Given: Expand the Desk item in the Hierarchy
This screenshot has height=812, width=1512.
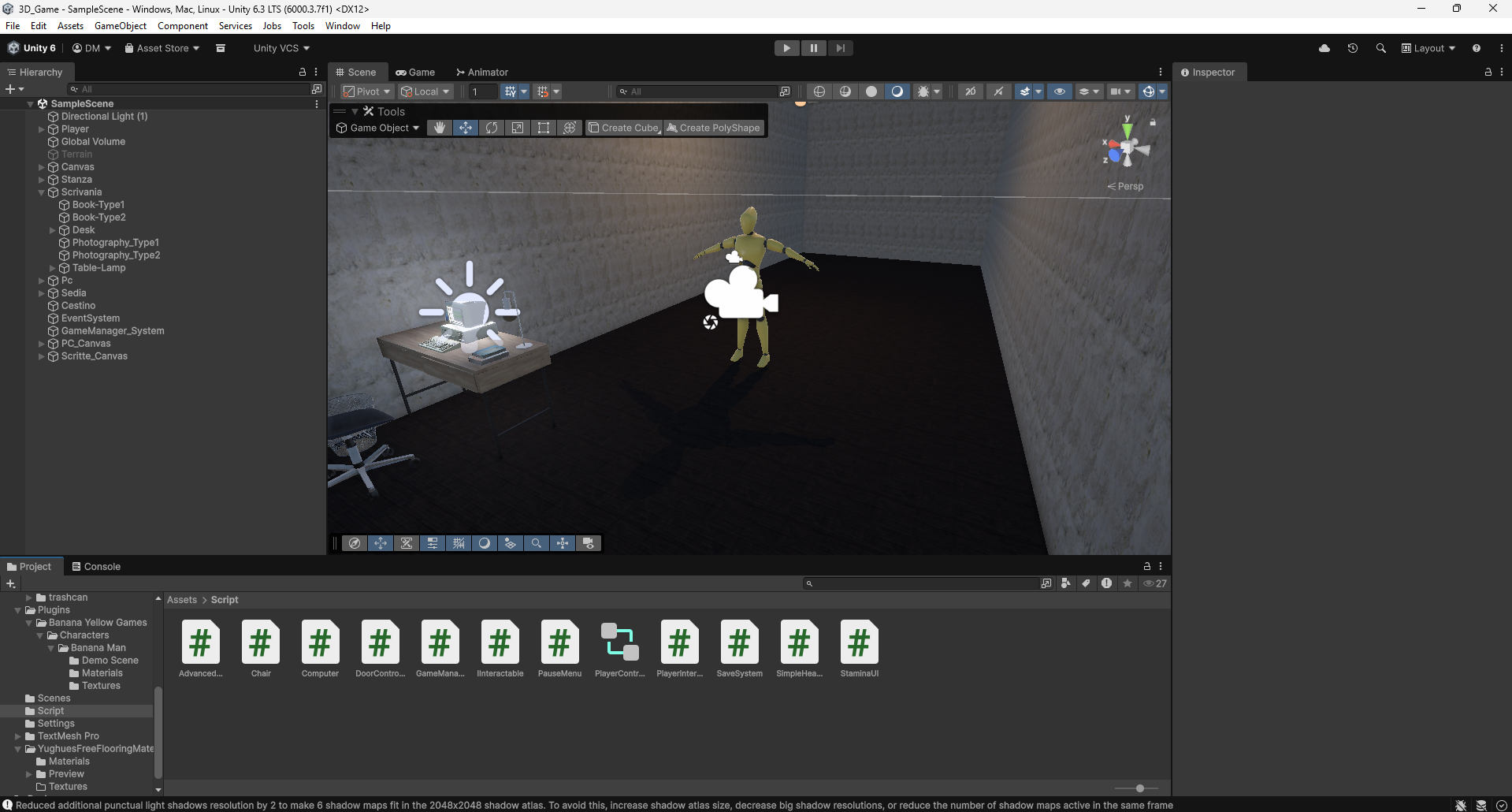Looking at the screenshot, I should click(x=53, y=229).
